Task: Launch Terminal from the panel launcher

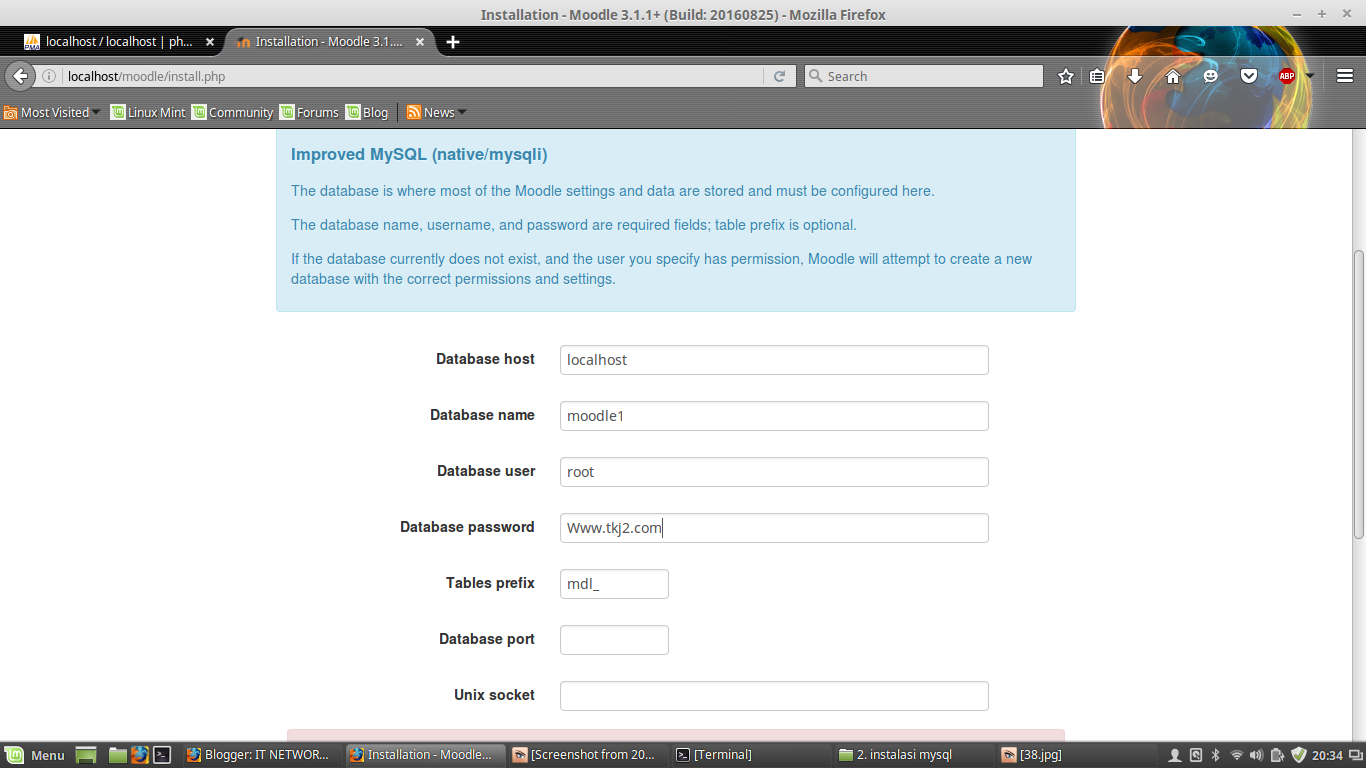Action: (x=162, y=755)
